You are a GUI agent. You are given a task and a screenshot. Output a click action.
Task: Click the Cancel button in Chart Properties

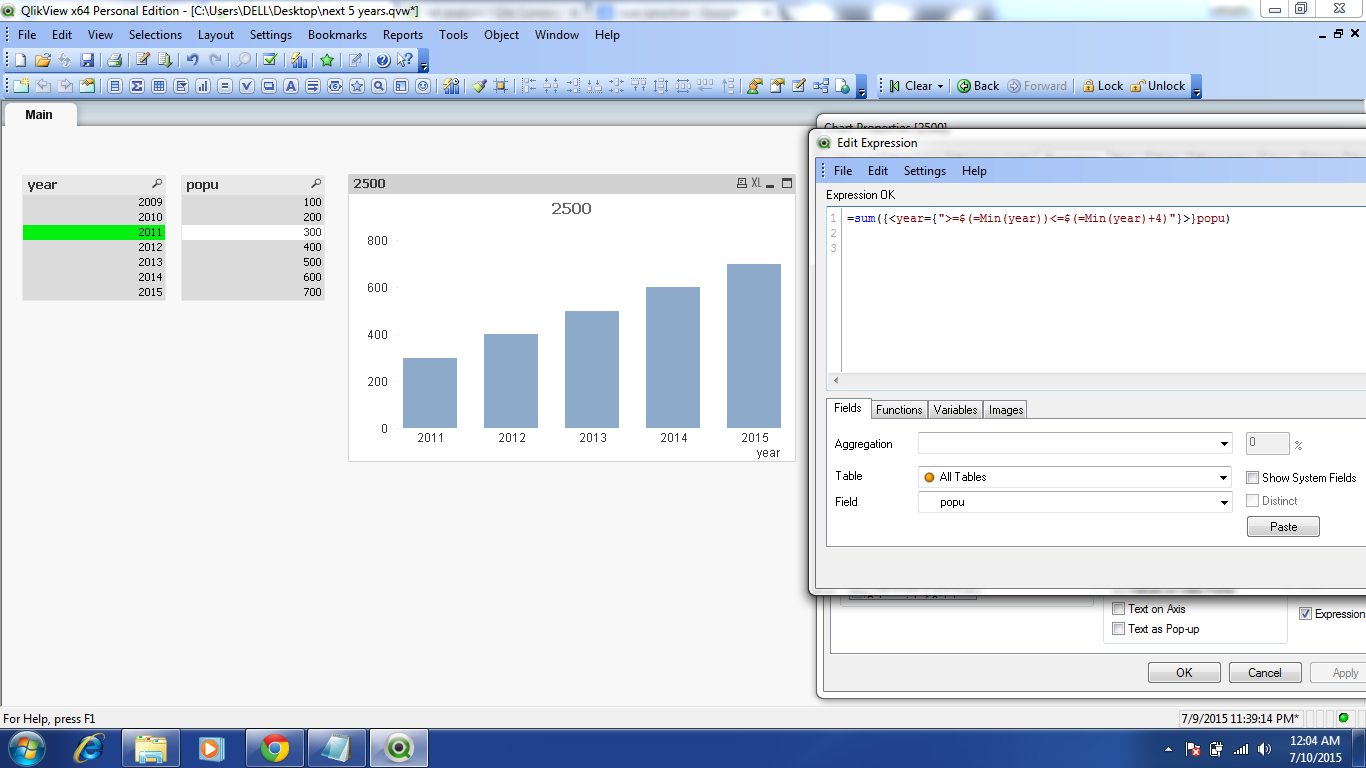[x=1264, y=673]
